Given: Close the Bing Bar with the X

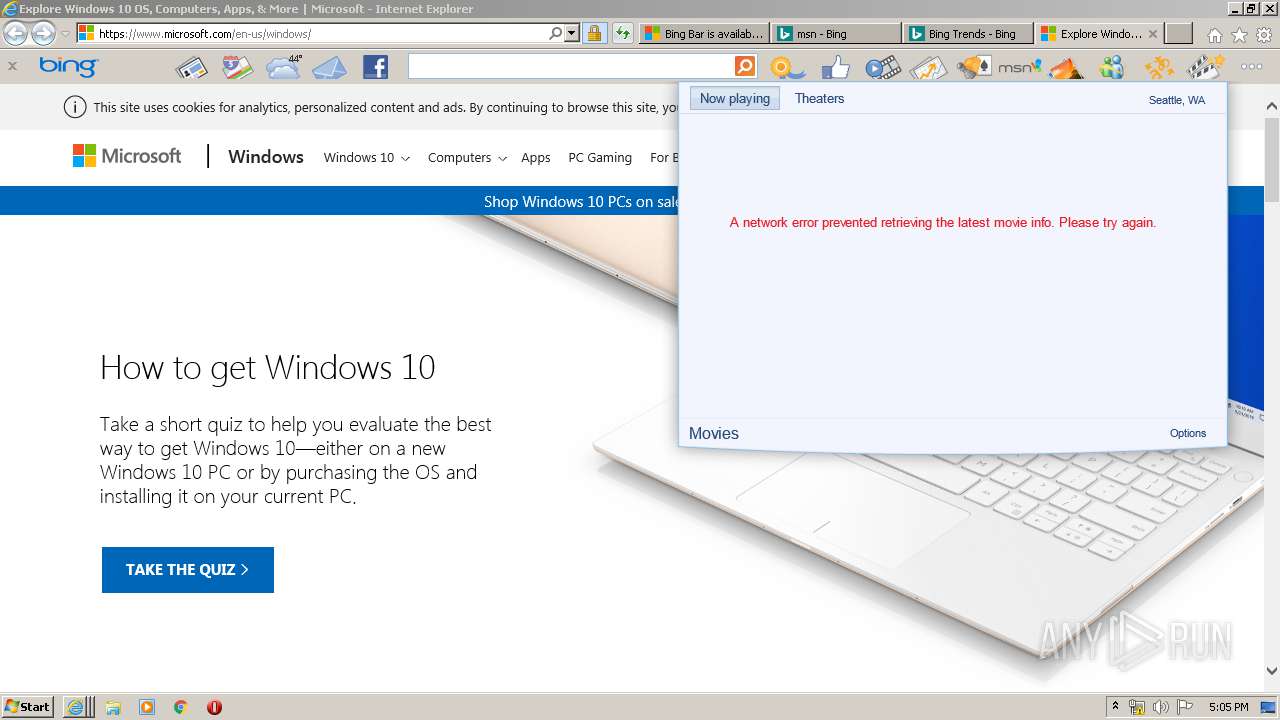Looking at the screenshot, I should click(x=12, y=66).
